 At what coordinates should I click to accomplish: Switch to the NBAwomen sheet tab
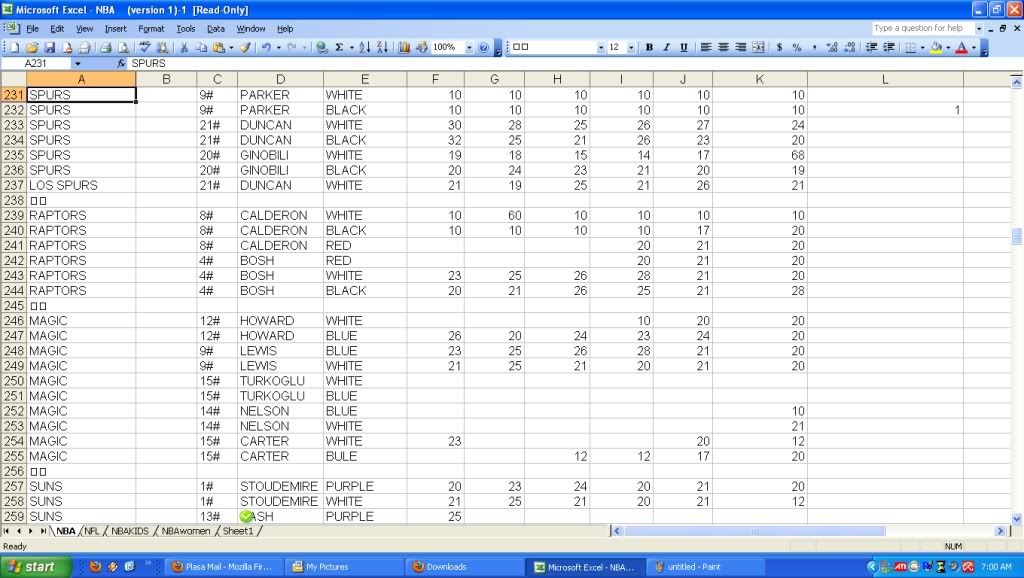(185, 531)
